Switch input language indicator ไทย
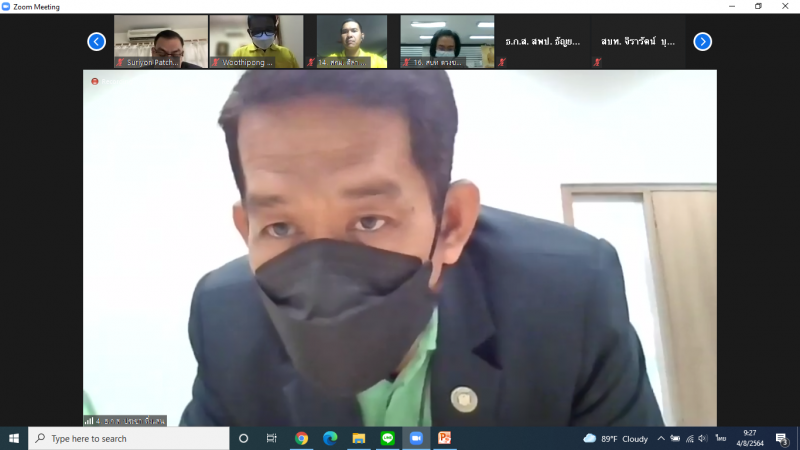800x450 pixels. coord(720,438)
